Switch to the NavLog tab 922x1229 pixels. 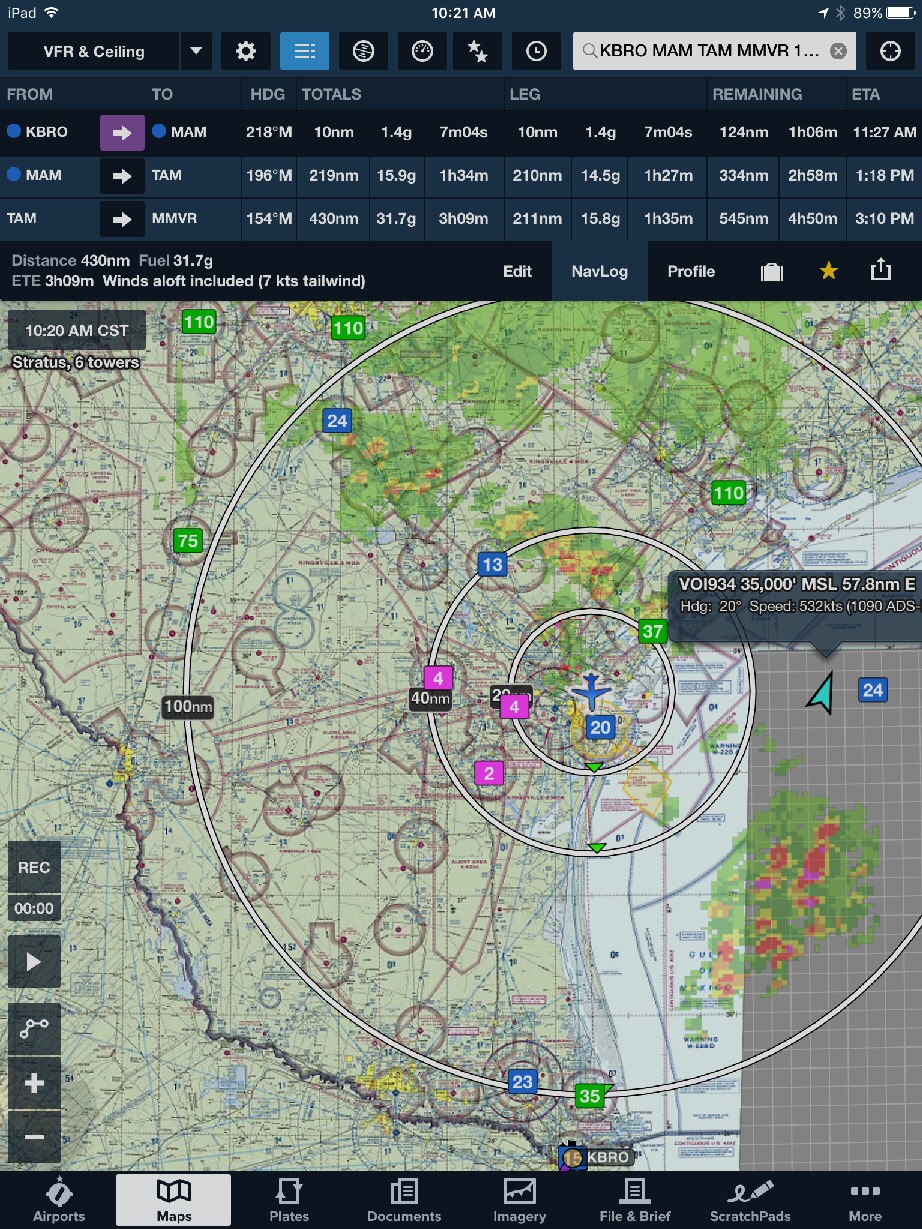(x=598, y=271)
